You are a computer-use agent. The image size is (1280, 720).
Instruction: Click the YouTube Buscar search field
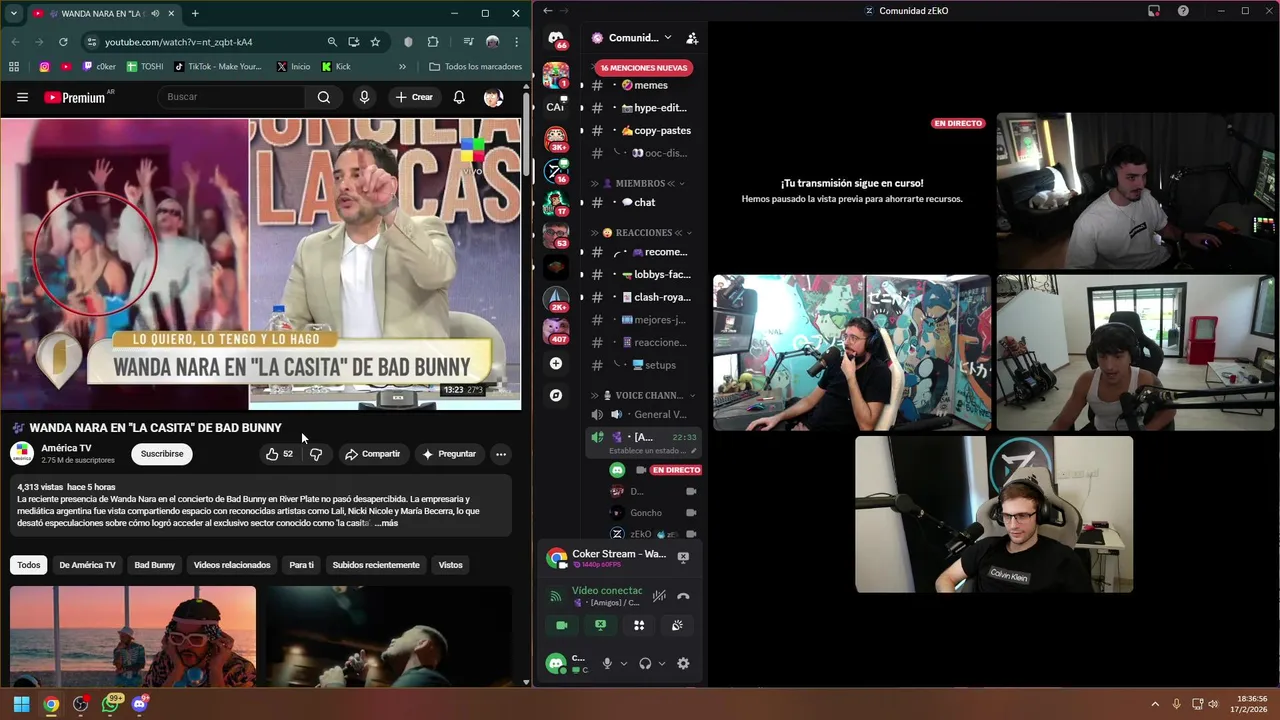(x=232, y=97)
